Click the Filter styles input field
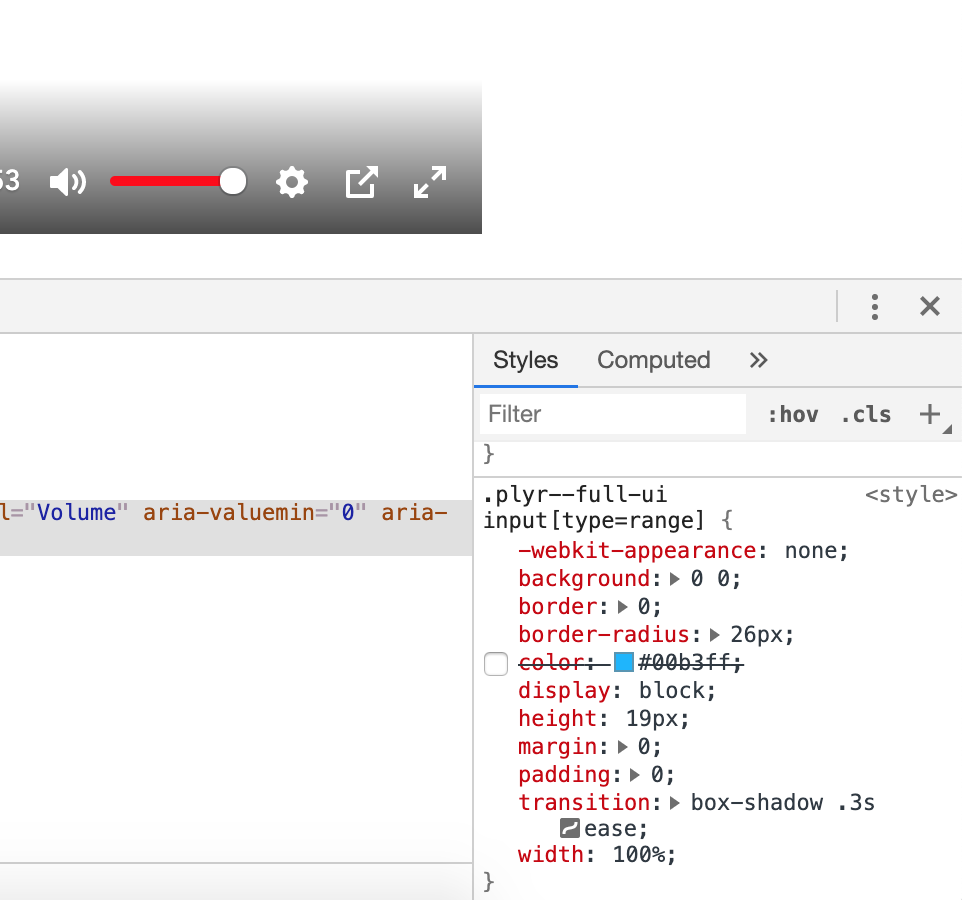This screenshot has width=962, height=900. coord(611,413)
